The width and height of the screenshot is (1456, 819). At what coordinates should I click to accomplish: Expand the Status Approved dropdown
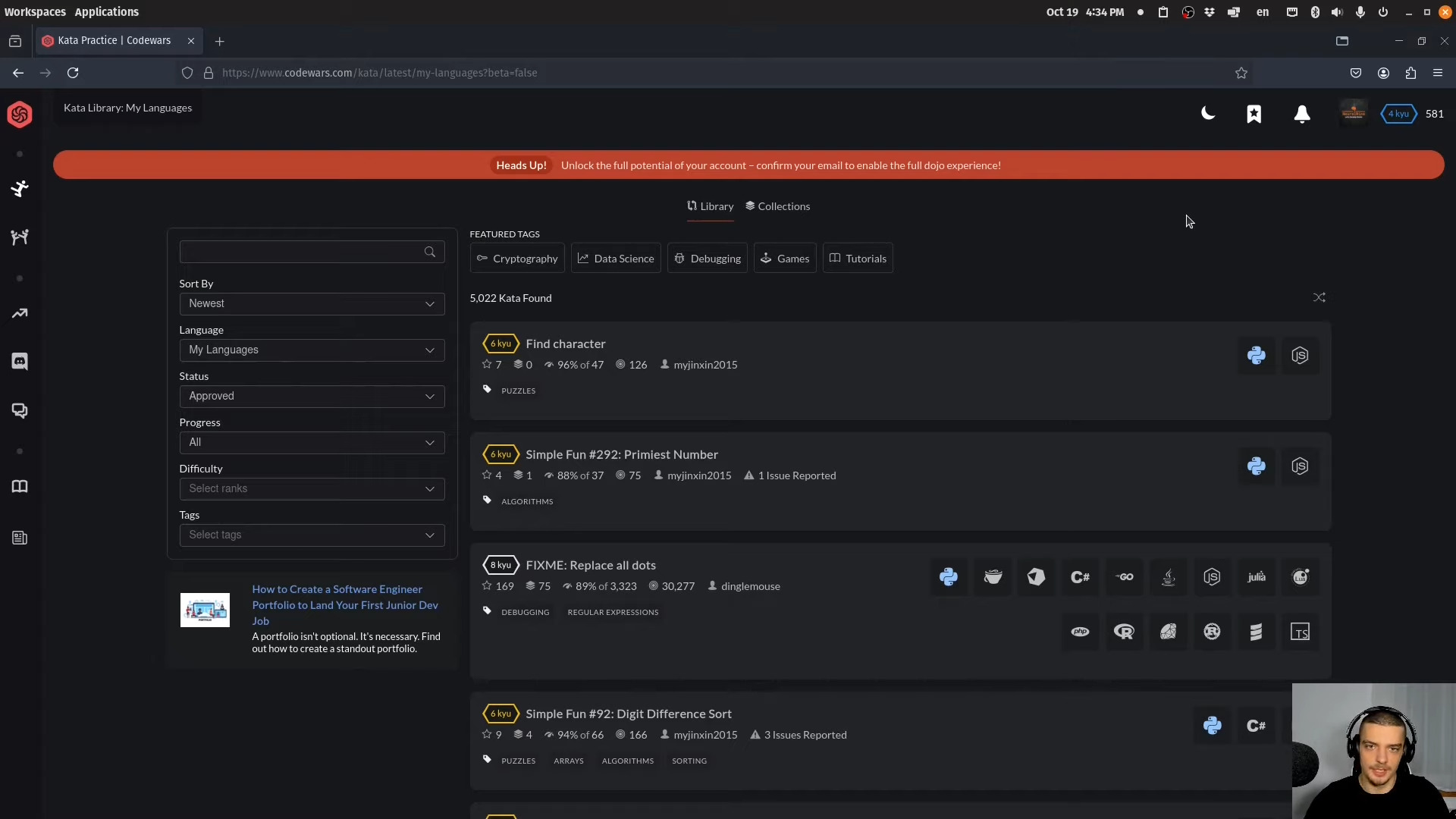312,397
